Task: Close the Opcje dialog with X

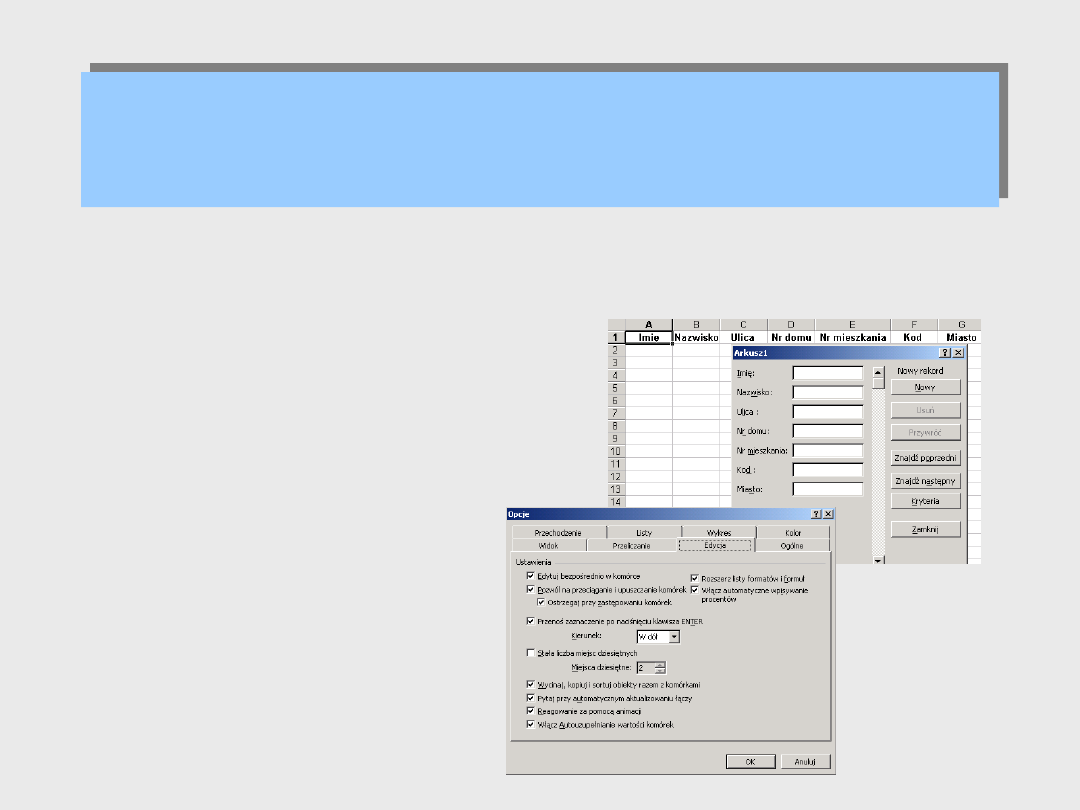Action: click(x=828, y=513)
